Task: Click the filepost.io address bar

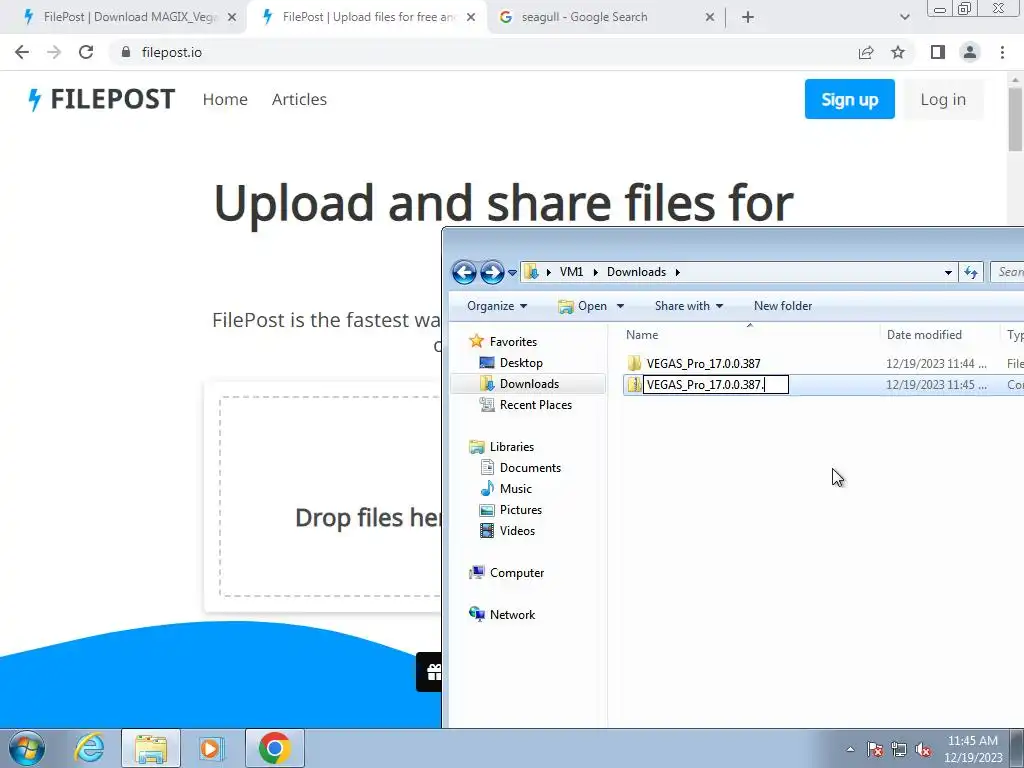Action: click(x=483, y=52)
